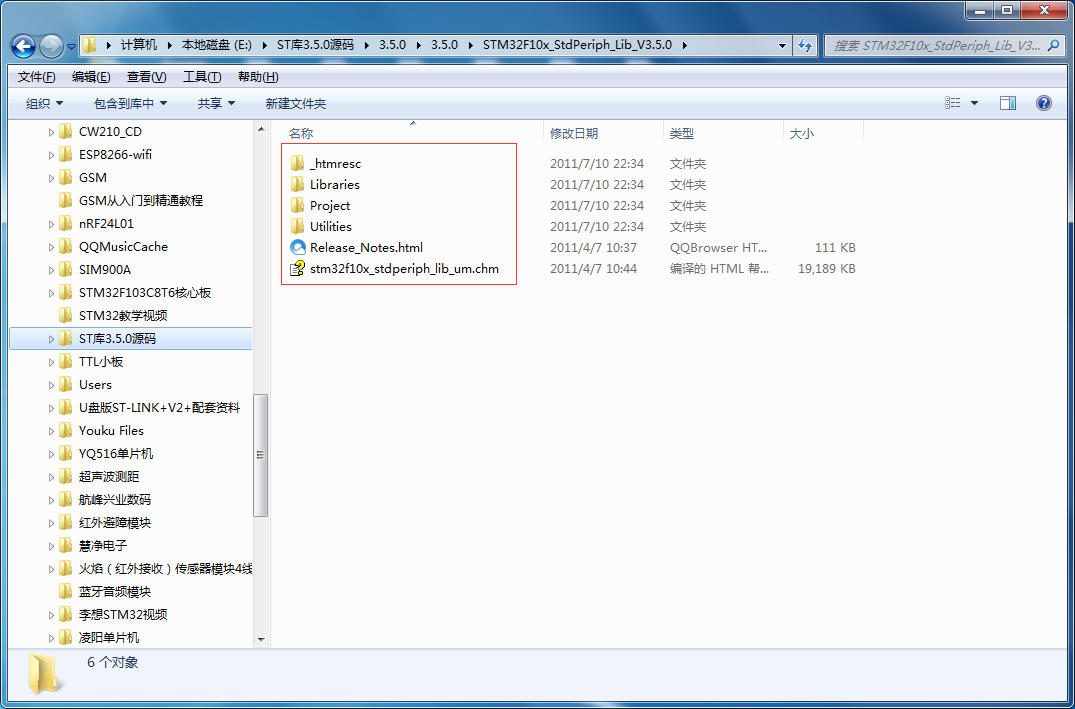Open the 文件(F) menu

pyautogui.click(x=36, y=77)
